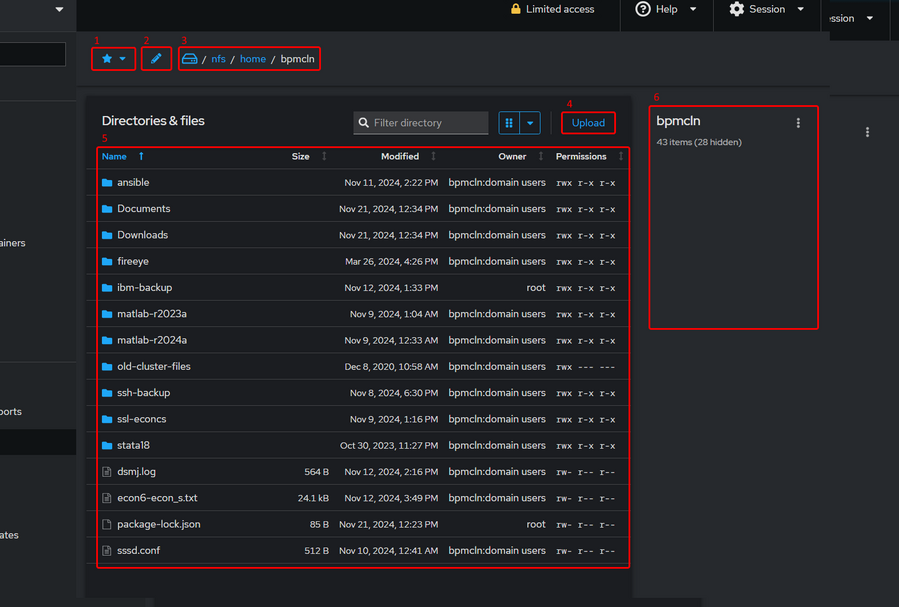Click the package-lock.json file name

(x=159, y=524)
